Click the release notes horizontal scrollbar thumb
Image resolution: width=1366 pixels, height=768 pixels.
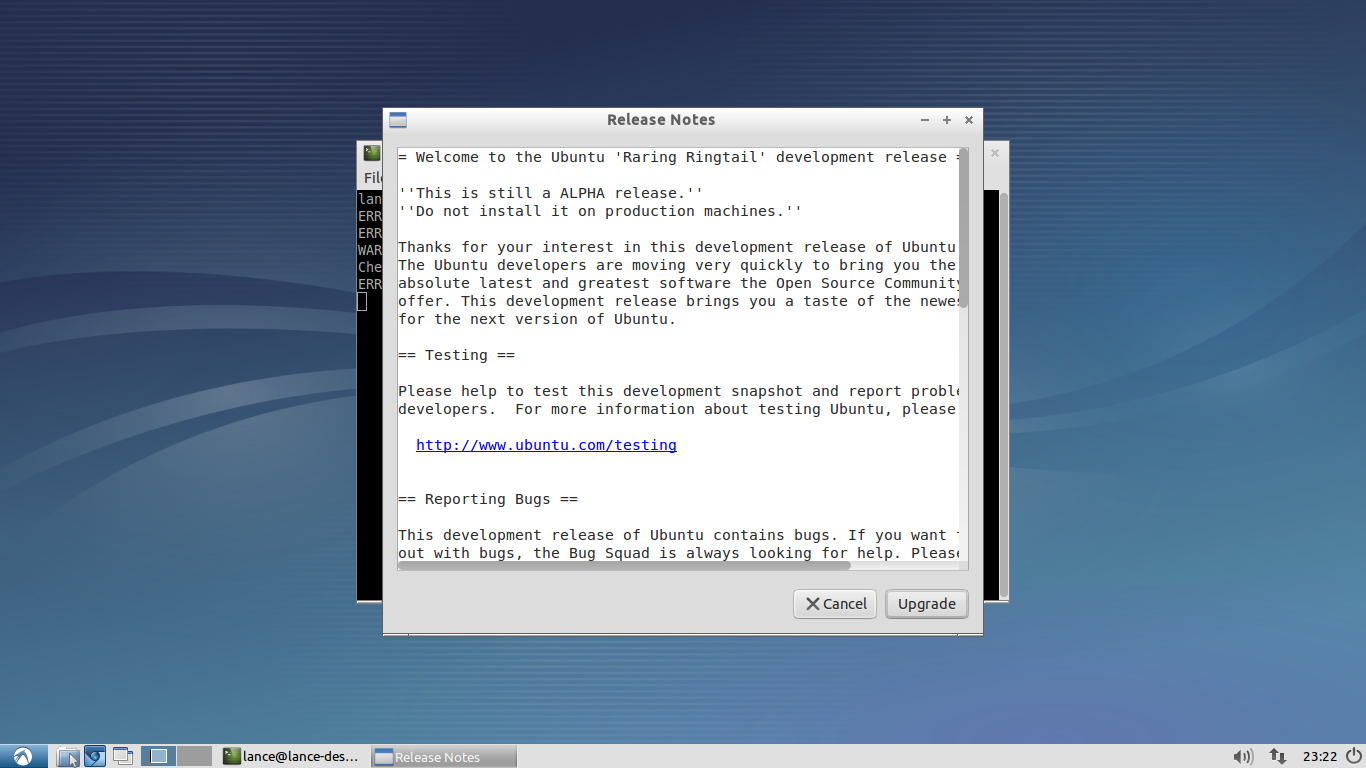[x=624, y=565]
